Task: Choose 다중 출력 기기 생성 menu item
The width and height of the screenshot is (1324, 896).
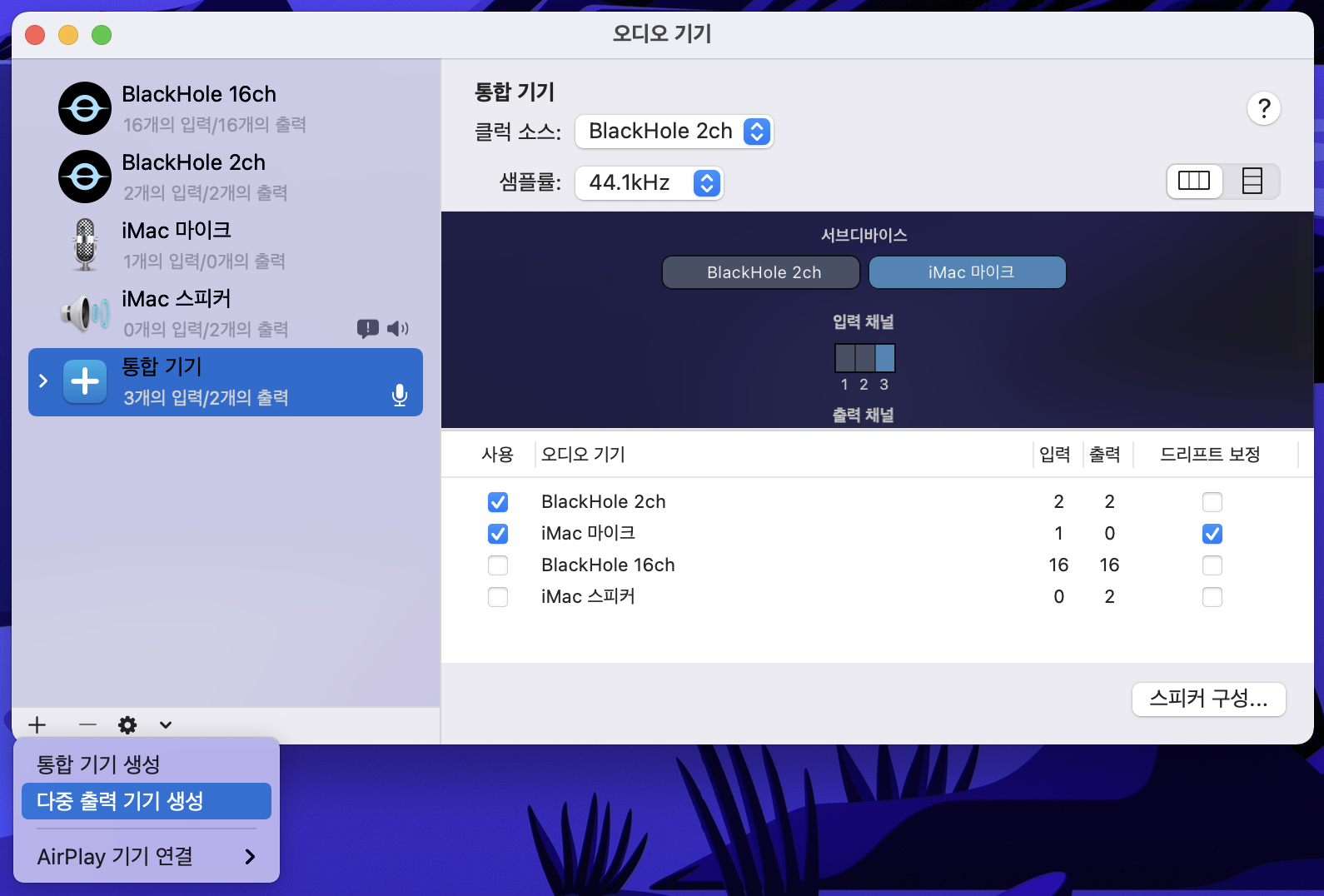Action: 147,801
